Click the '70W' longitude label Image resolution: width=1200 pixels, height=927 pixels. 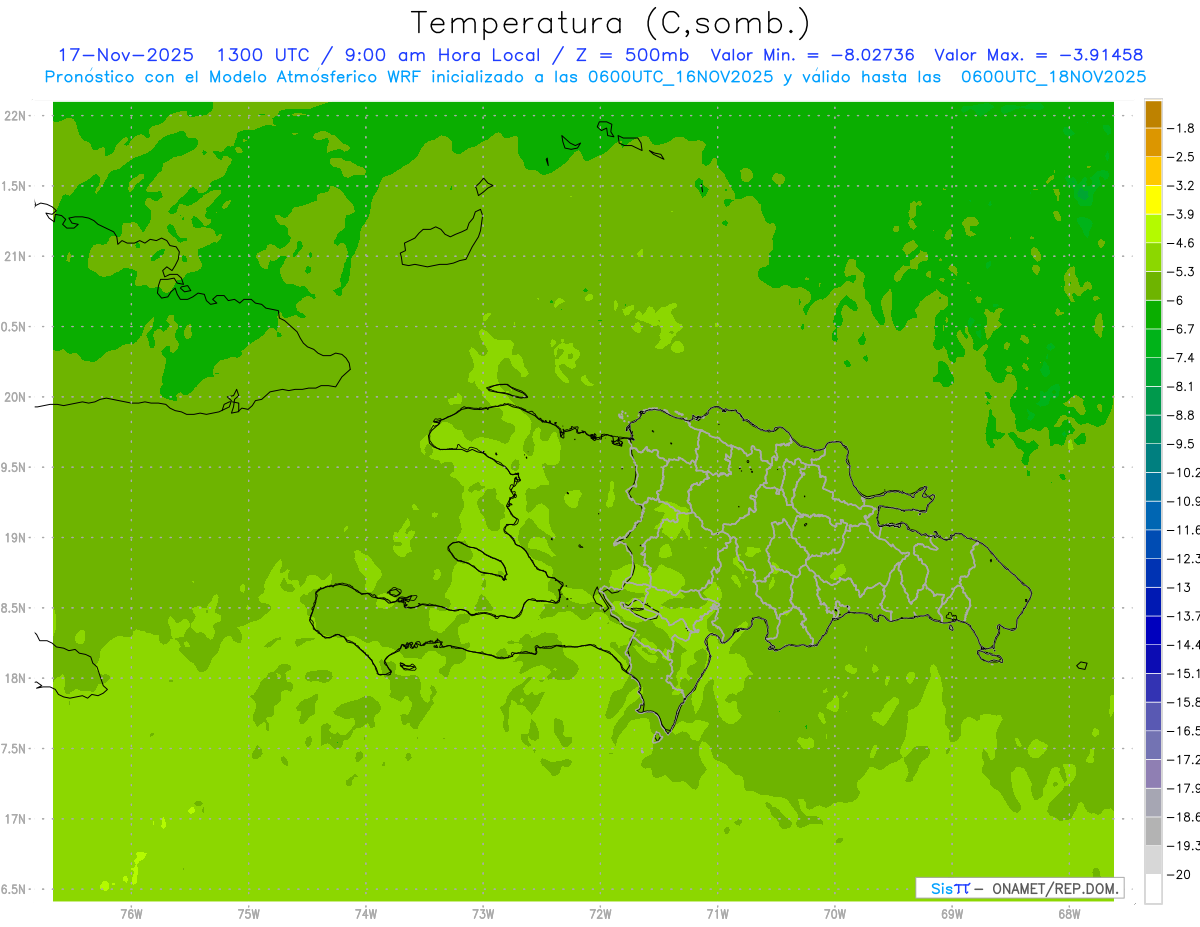pos(835,914)
